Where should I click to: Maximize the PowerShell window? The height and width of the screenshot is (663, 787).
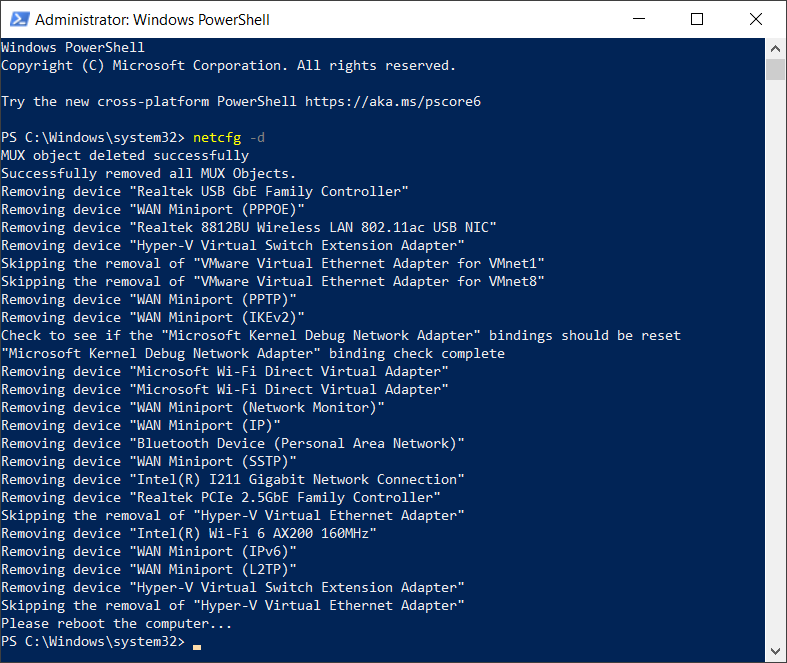(697, 19)
